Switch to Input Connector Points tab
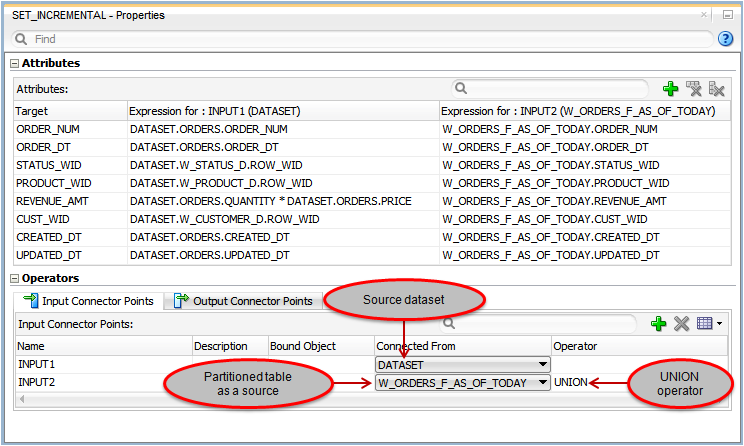Viewport: 744px width, 446px height. (x=88, y=301)
